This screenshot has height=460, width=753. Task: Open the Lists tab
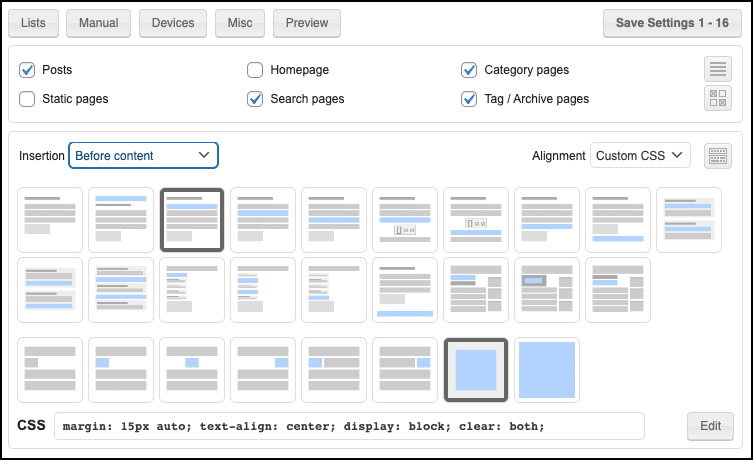pyautogui.click(x=34, y=23)
